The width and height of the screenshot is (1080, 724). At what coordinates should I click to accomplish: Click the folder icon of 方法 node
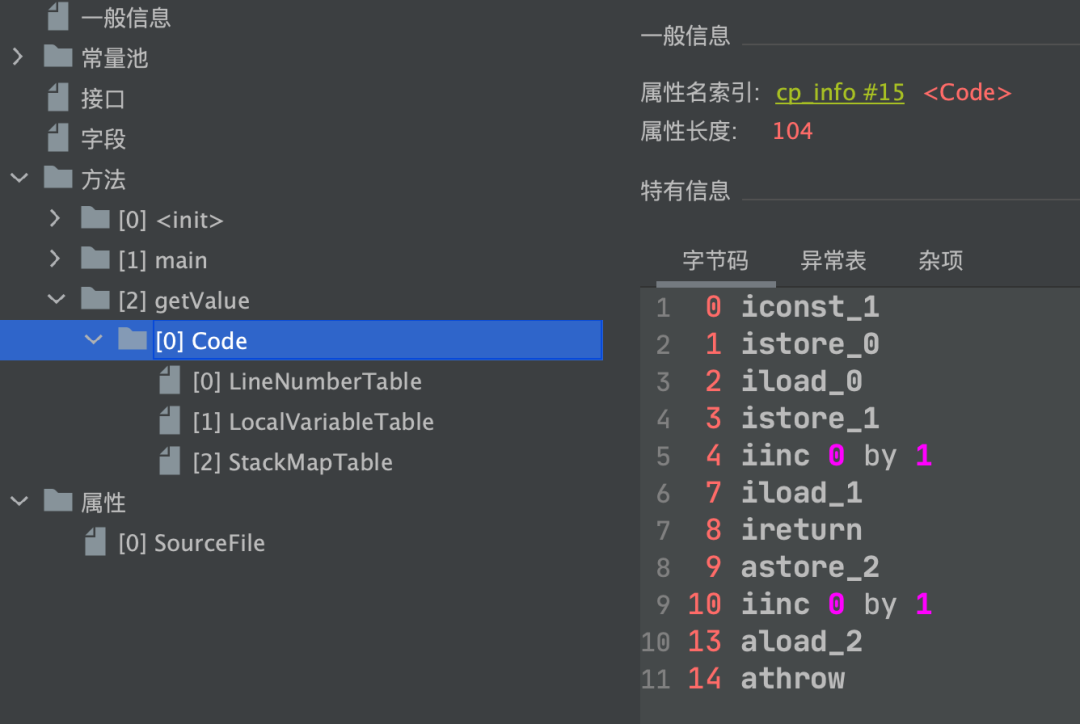(x=58, y=179)
